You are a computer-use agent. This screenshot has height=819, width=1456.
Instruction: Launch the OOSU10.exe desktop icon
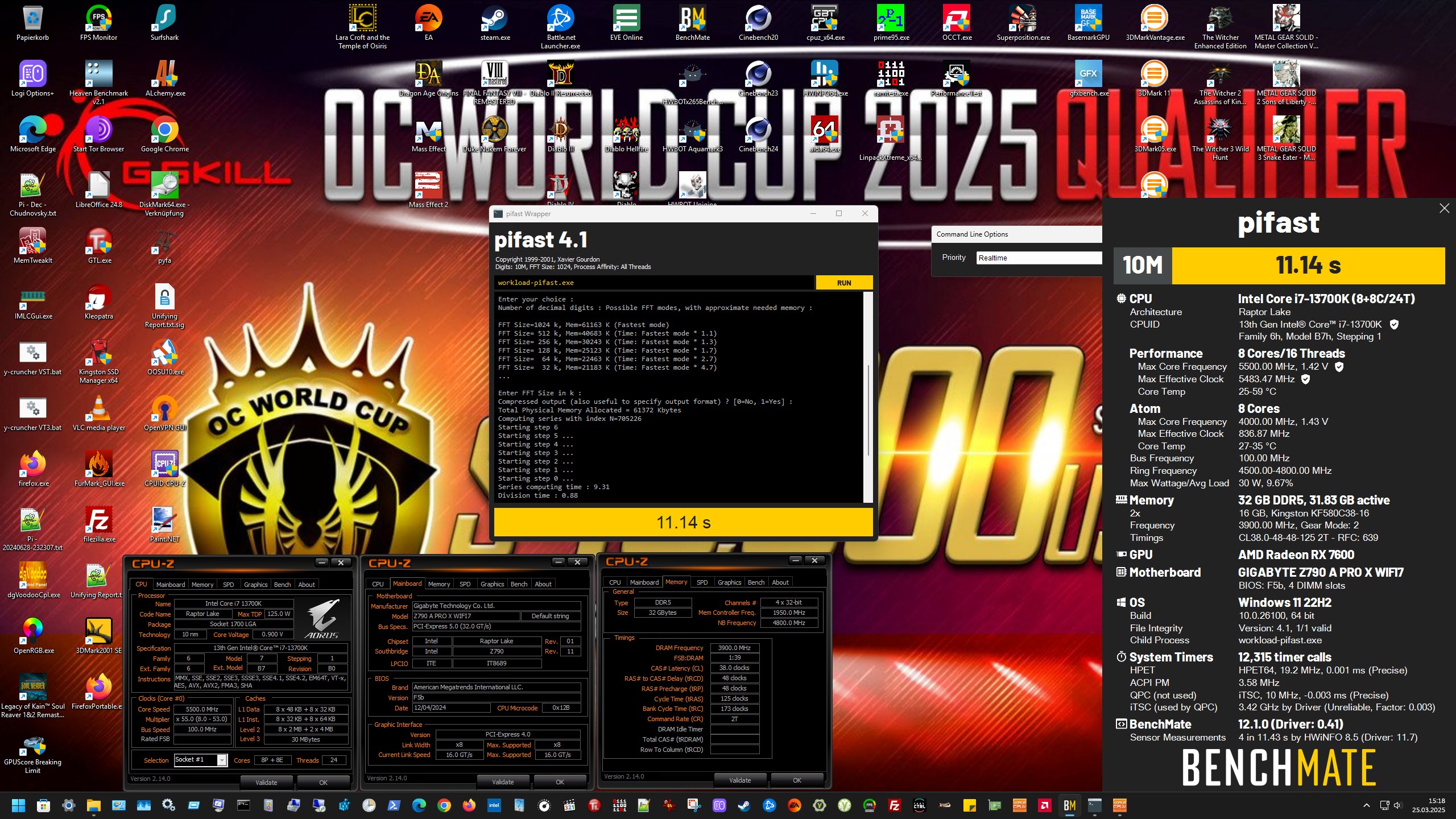[165, 358]
